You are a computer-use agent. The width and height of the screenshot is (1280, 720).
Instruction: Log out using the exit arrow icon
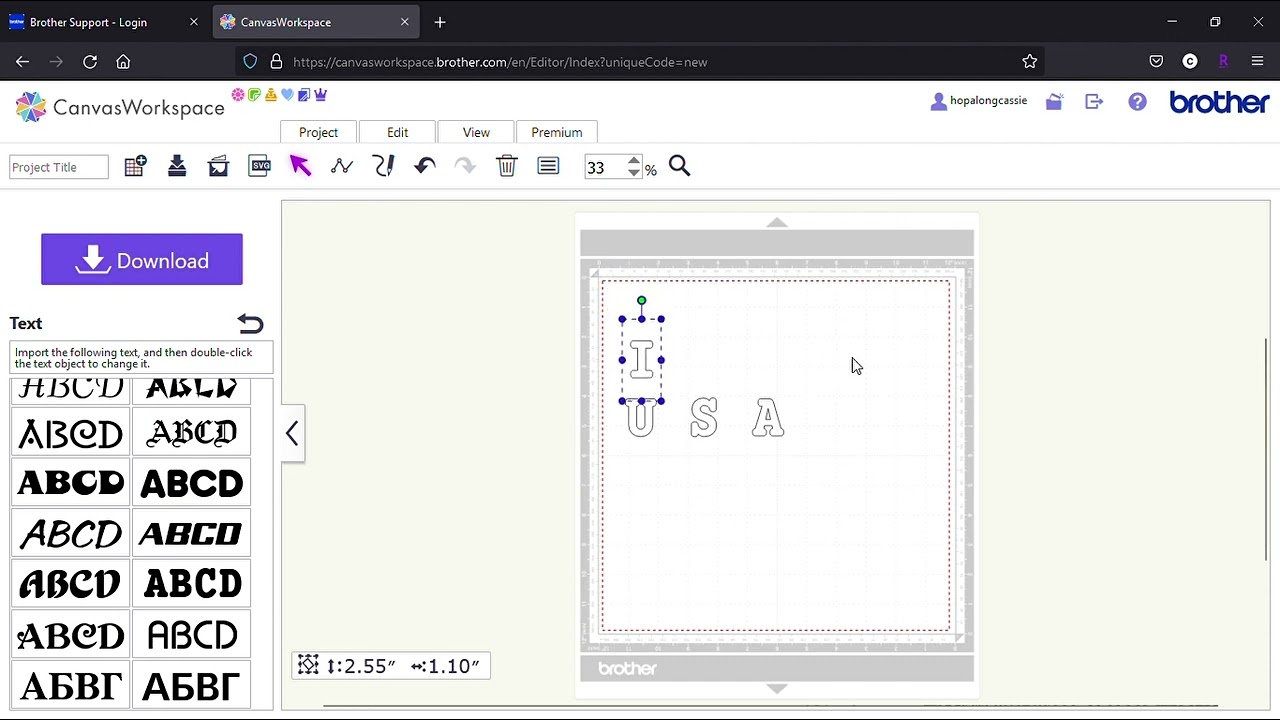tap(1094, 101)
